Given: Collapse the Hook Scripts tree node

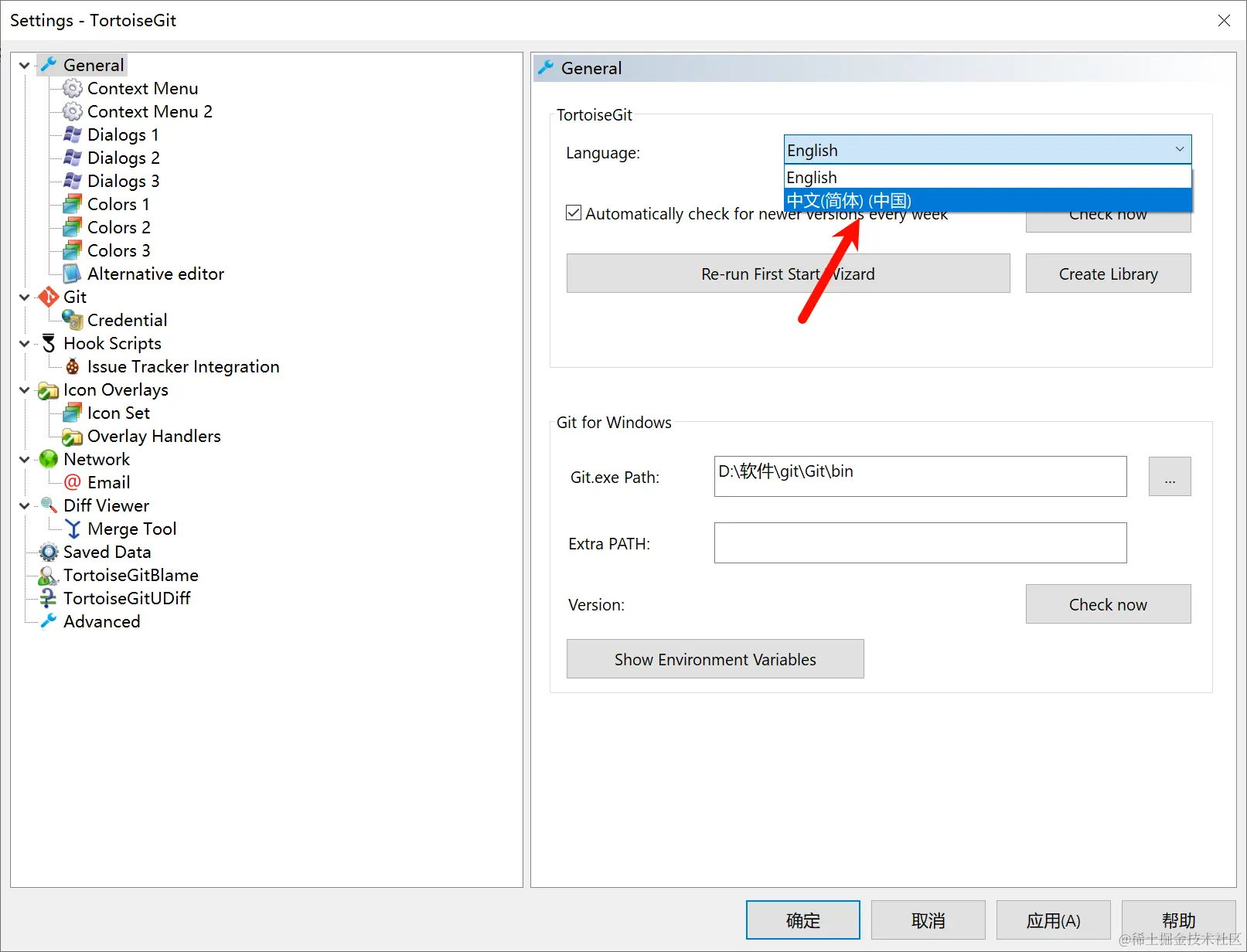Looking at the screenshot, I should pyautogui.click(x=25, y=344).
